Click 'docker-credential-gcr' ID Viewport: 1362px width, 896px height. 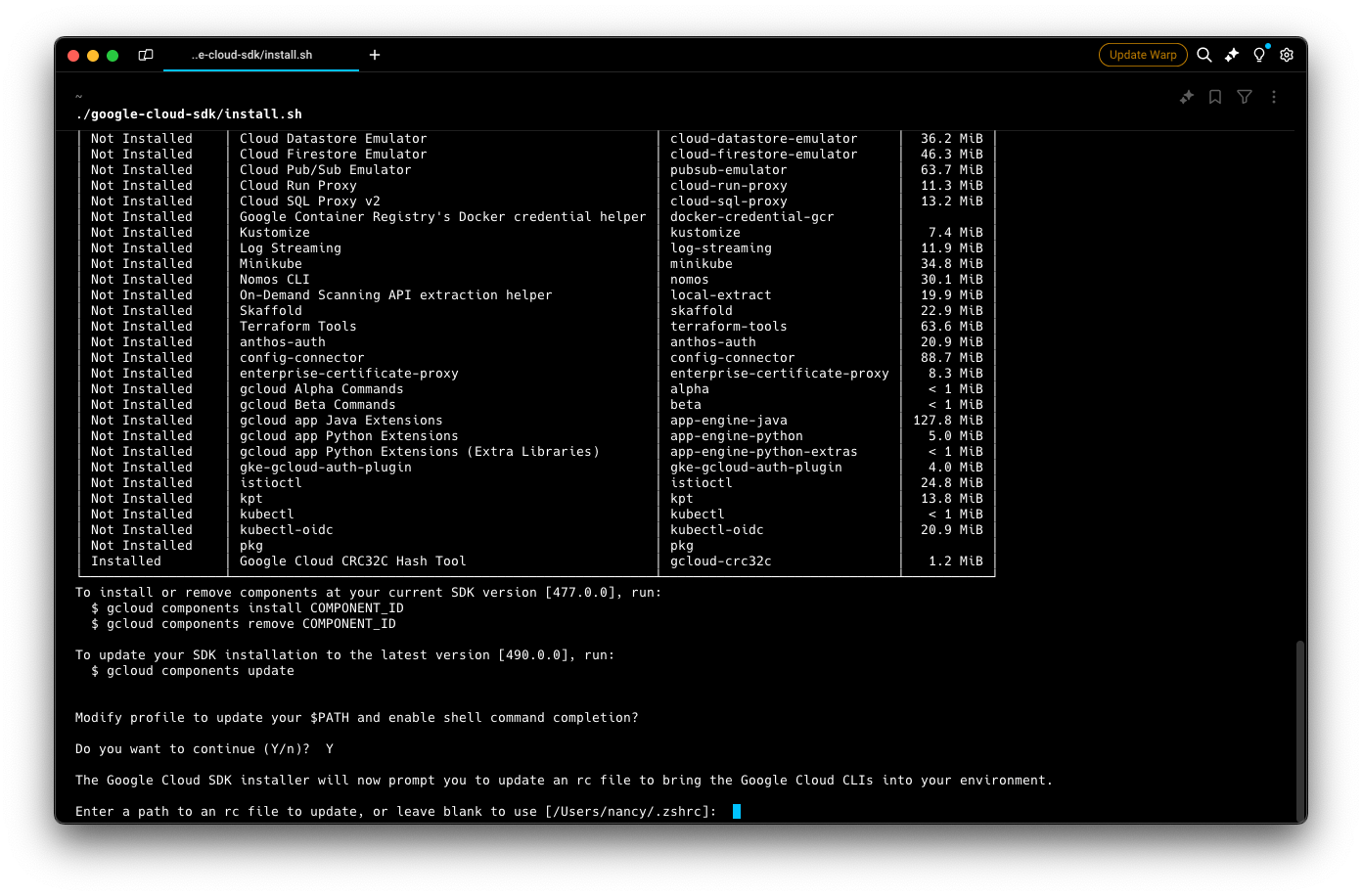pyautogui.click(x=751, y=217)
